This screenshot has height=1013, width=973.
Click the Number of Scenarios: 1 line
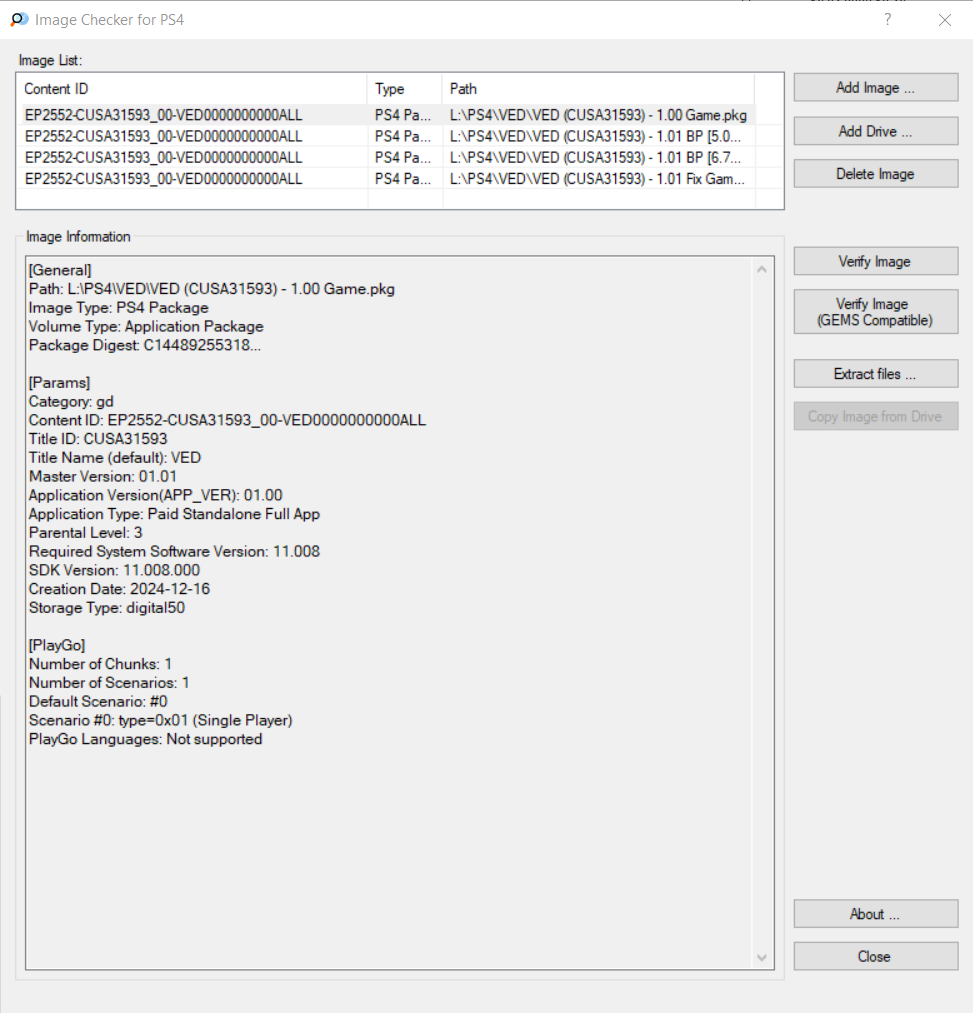(109, 682)
